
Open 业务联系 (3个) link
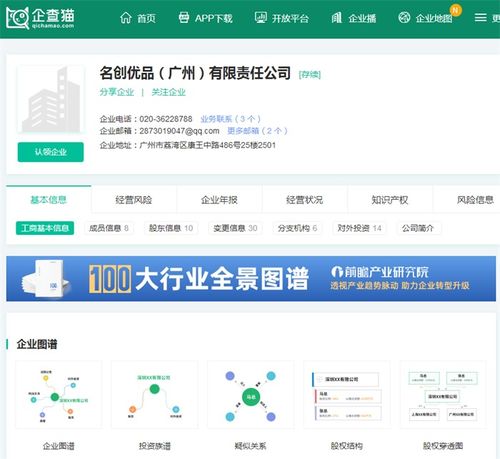230,119
